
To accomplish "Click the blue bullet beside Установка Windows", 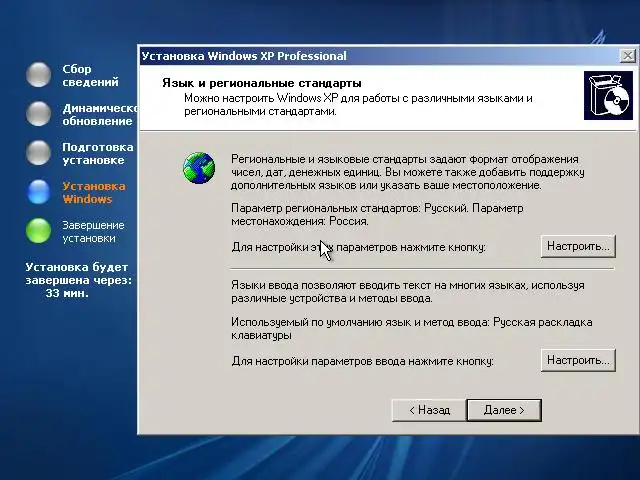I will point(38,192).
